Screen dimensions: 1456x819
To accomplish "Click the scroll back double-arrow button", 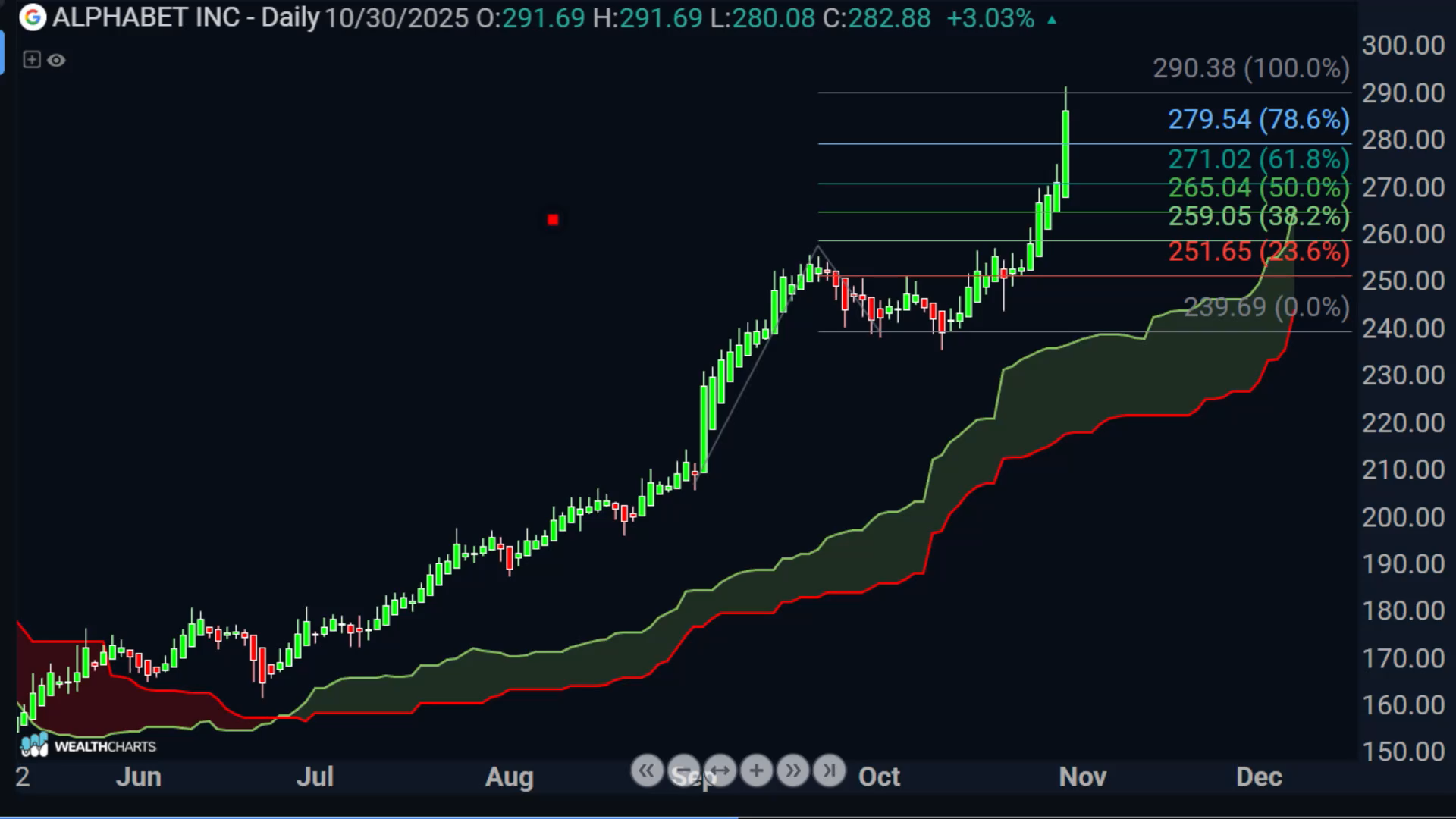I will pos(647,771).
